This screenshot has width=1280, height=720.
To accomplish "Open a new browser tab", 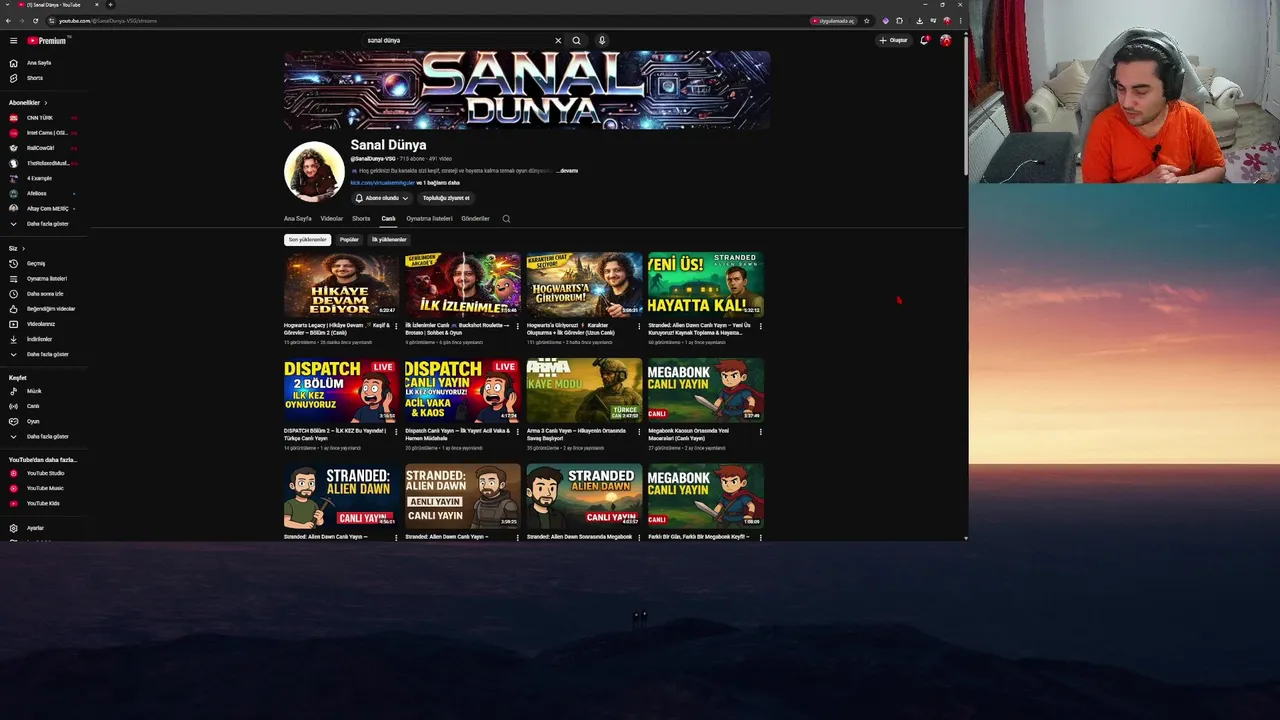I will coord(110,4).
